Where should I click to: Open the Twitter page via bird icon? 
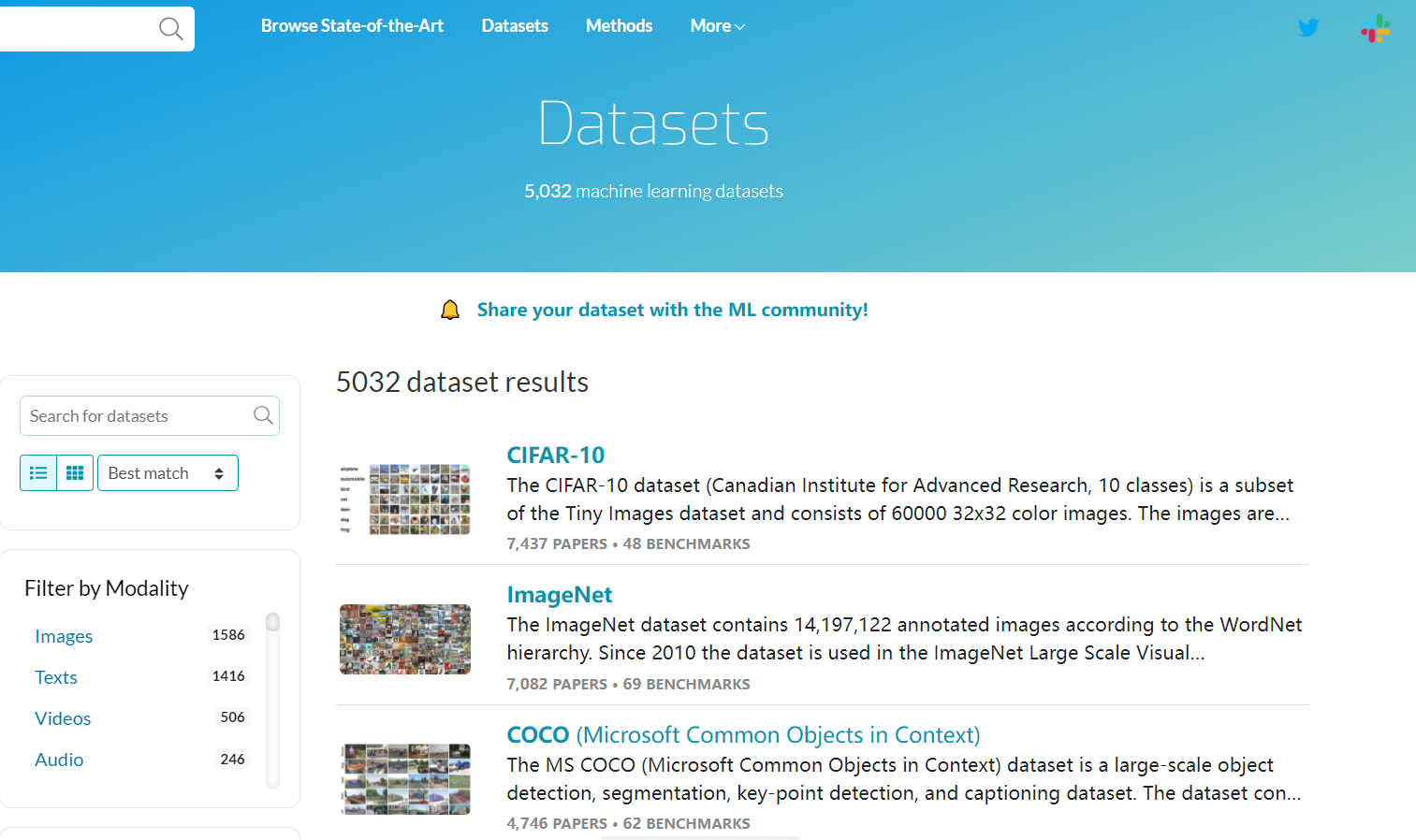click(1307, 28)
